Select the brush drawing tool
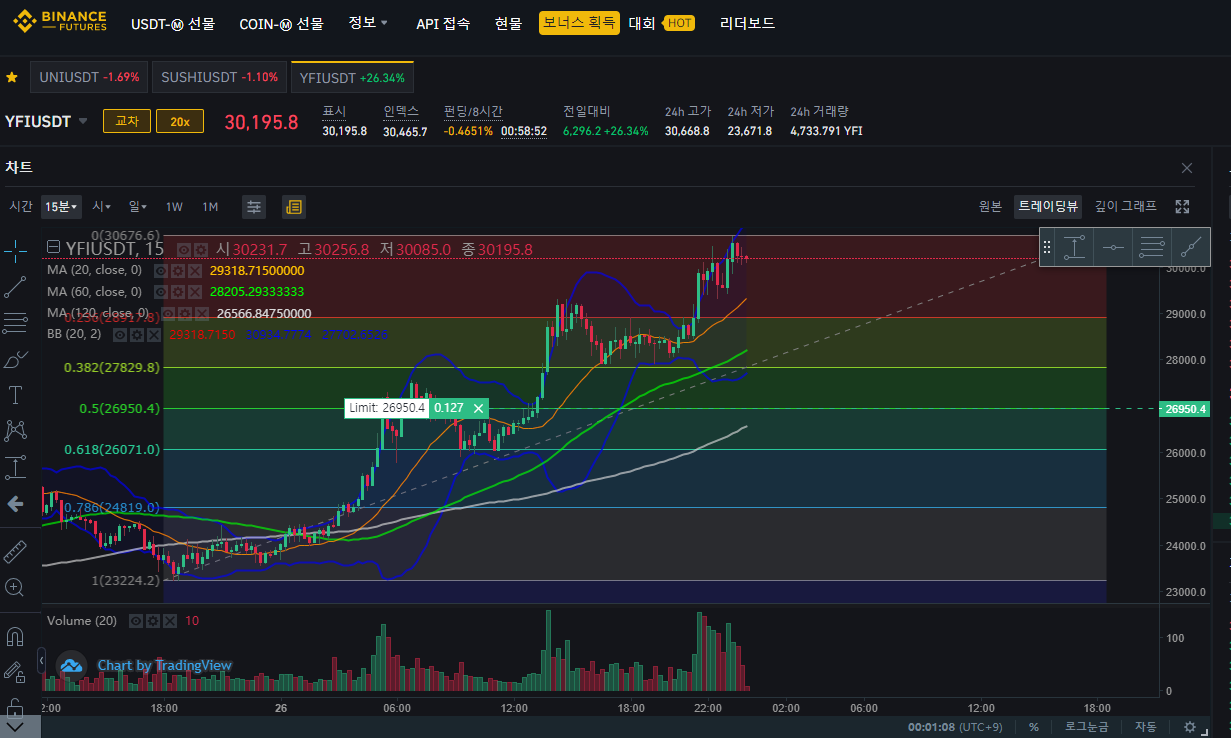1231x738 pixels. click(16, 359)
